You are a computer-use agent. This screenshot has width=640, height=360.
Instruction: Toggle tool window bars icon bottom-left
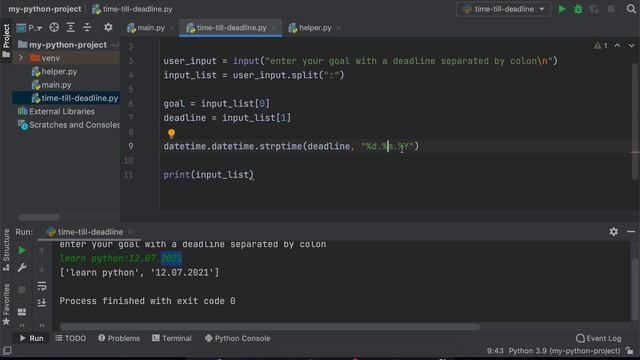click(x=7, y=351)
